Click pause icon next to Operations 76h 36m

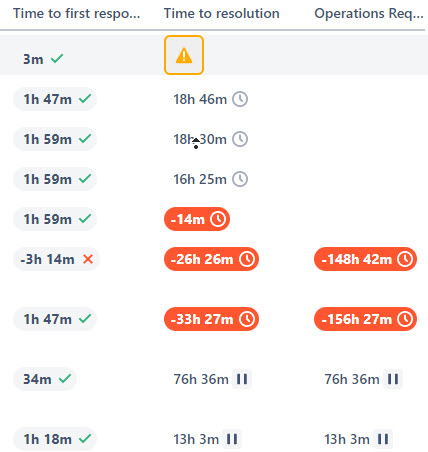click(x=393, y=379)
